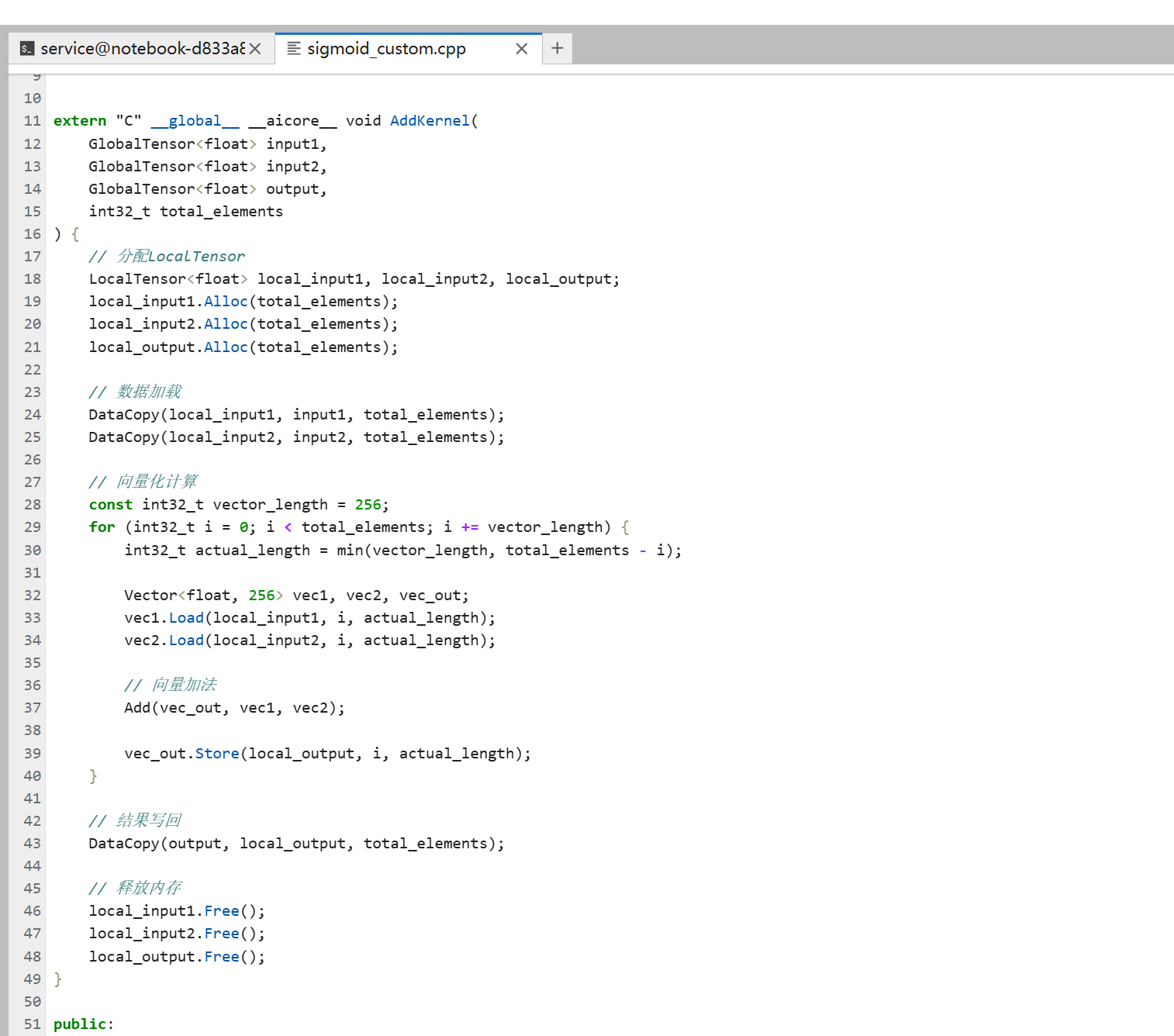Click the const keyword on line 28
This screenshot has width=1174, height=1036.
[x=111, y=505]
